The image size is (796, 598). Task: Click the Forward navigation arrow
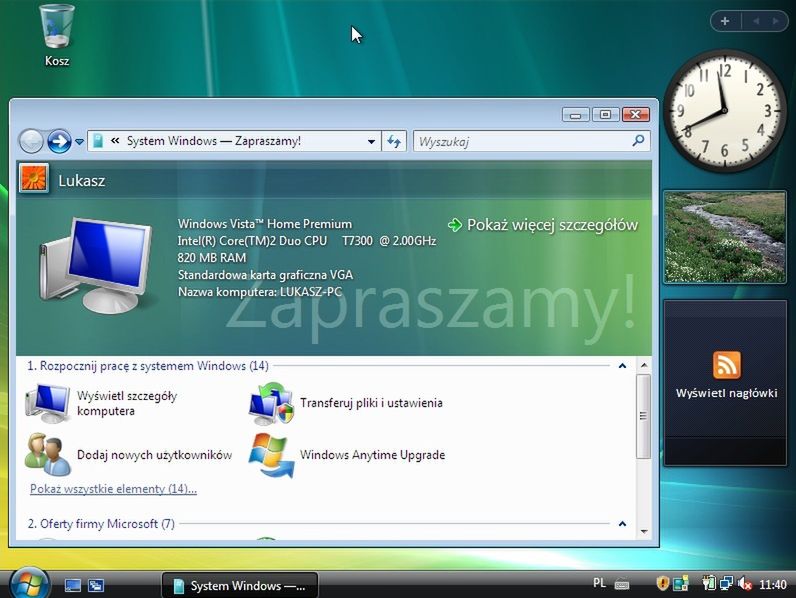point(59,141)
